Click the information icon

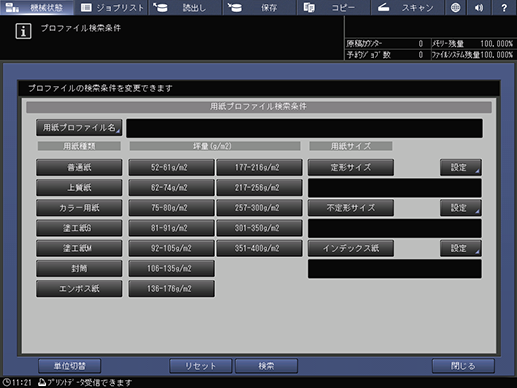23,31
